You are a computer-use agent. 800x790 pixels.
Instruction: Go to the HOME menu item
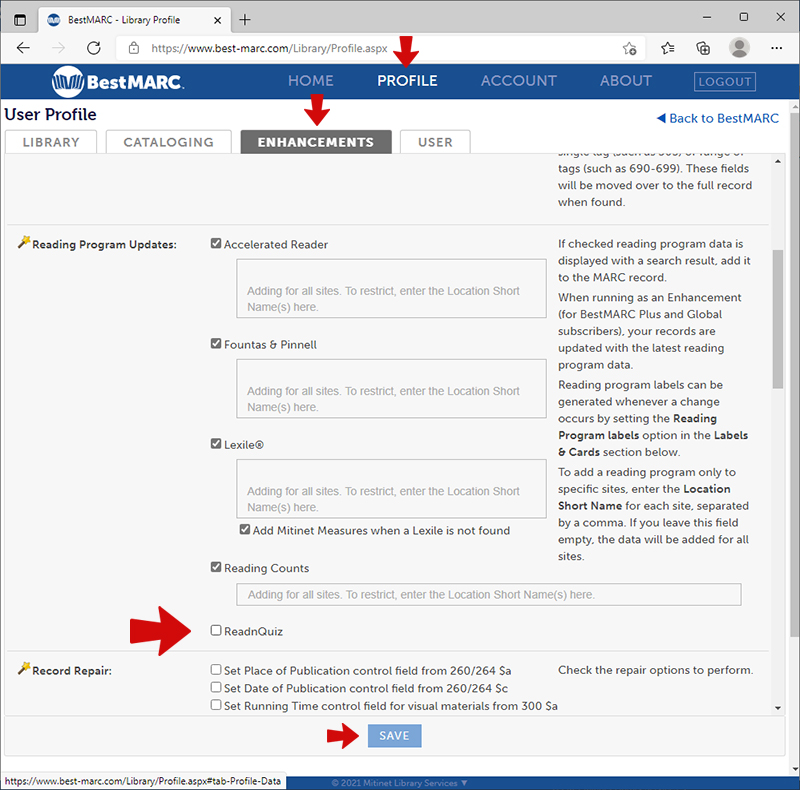311,81
